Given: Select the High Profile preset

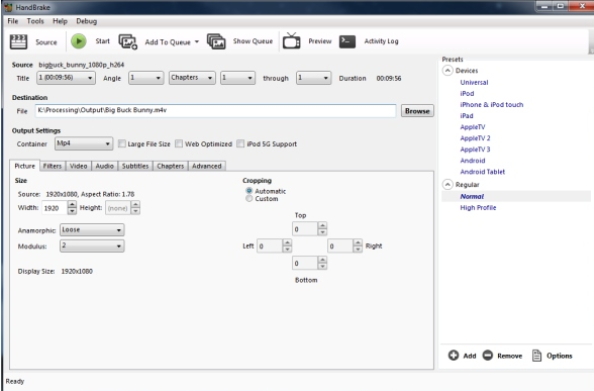Looking at the screenshot, I should pos(478,208).
